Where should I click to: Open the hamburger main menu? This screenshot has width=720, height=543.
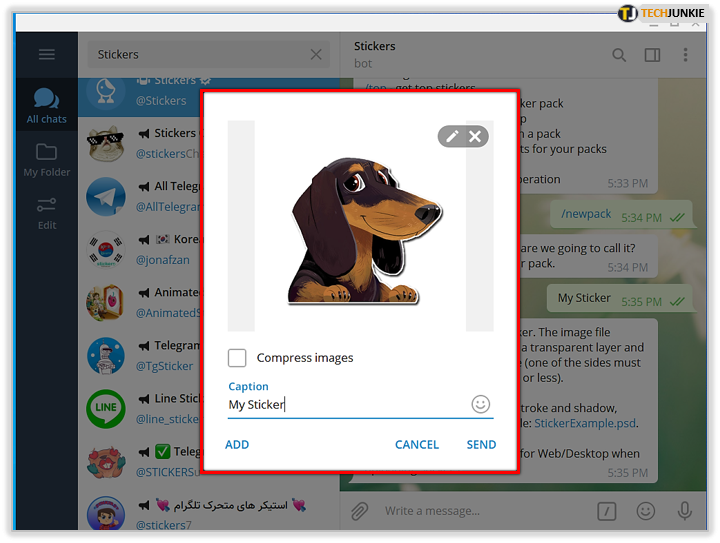click(x=46, y=55)
